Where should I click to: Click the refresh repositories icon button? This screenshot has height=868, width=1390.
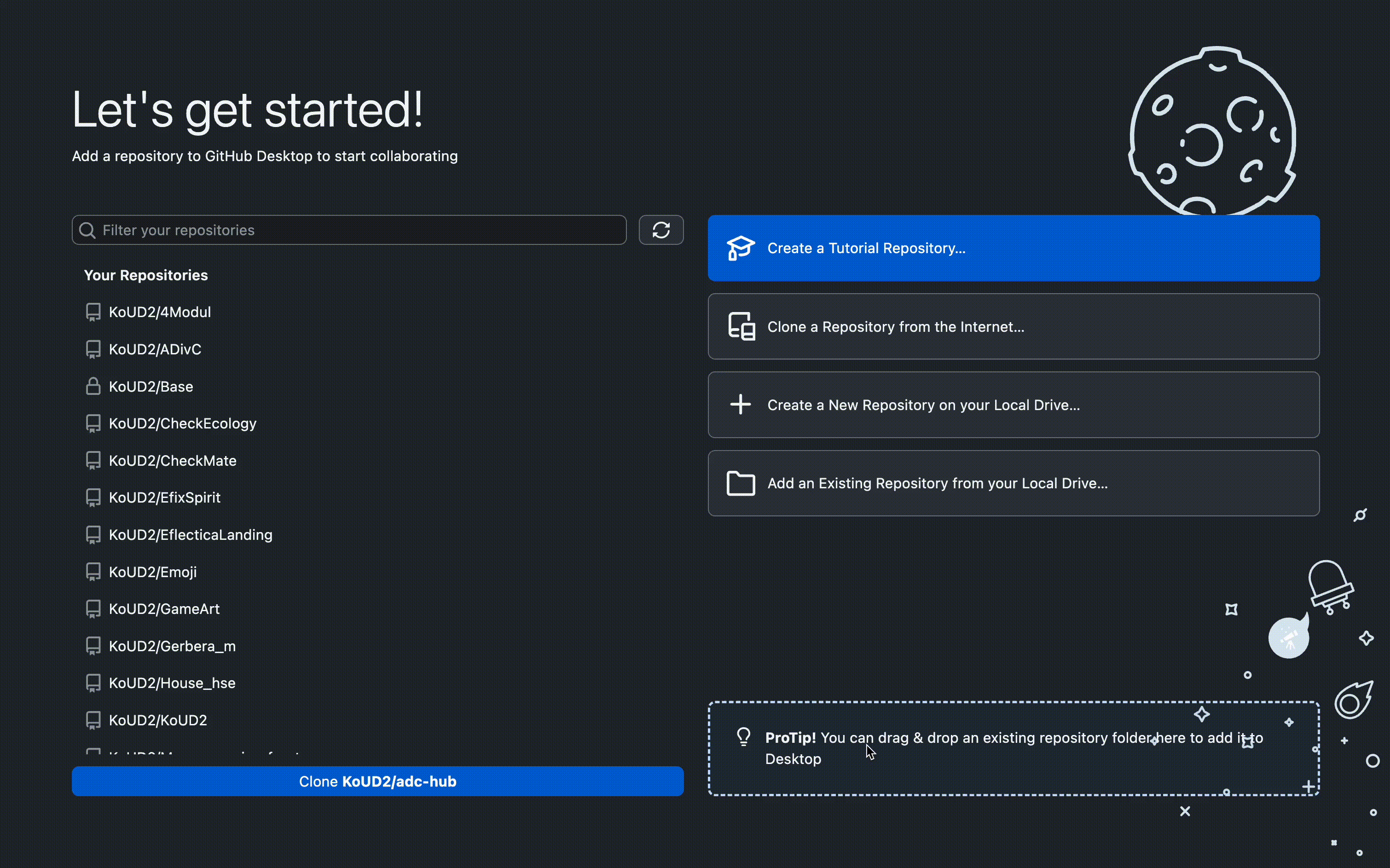click(x=661, y=230)
